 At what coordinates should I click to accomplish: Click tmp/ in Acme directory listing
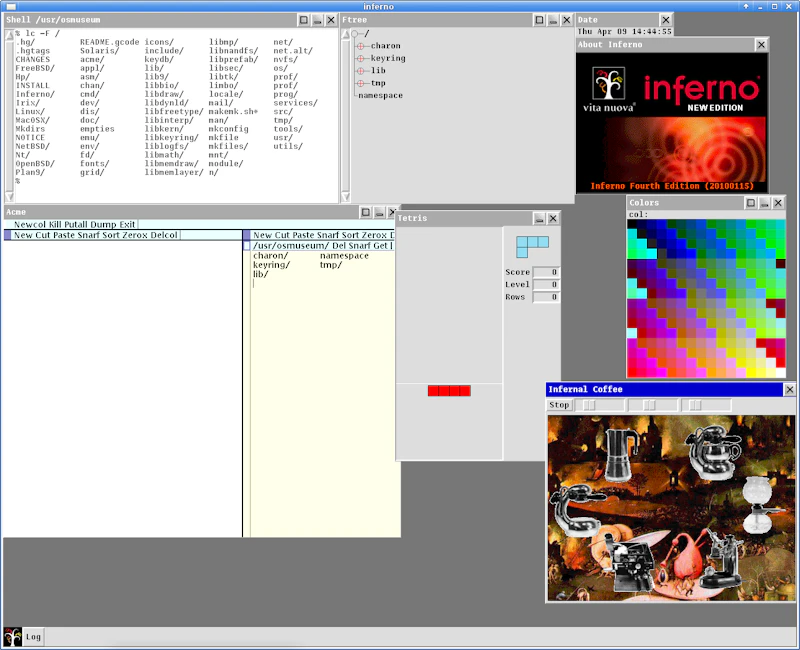click(331, 265)
